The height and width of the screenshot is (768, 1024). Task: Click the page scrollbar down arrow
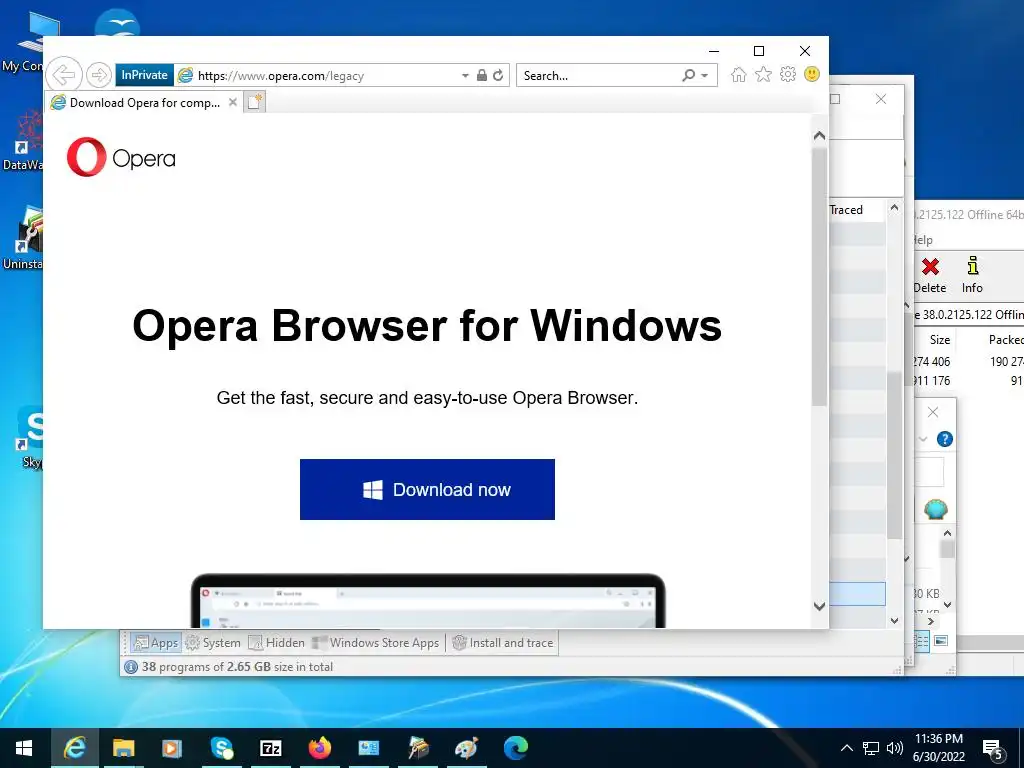coord(820,606)
